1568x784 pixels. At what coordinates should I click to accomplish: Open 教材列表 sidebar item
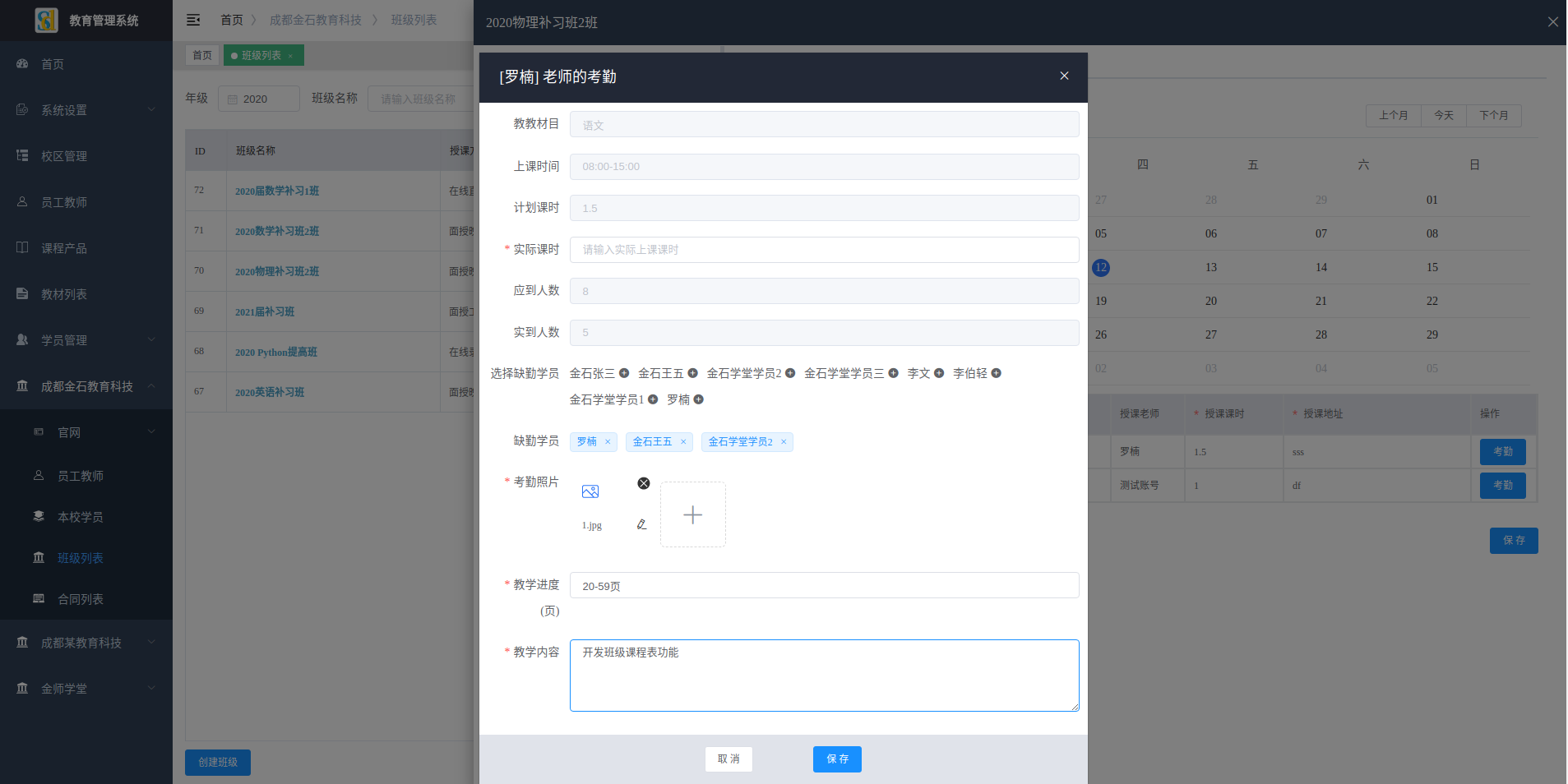86,294
